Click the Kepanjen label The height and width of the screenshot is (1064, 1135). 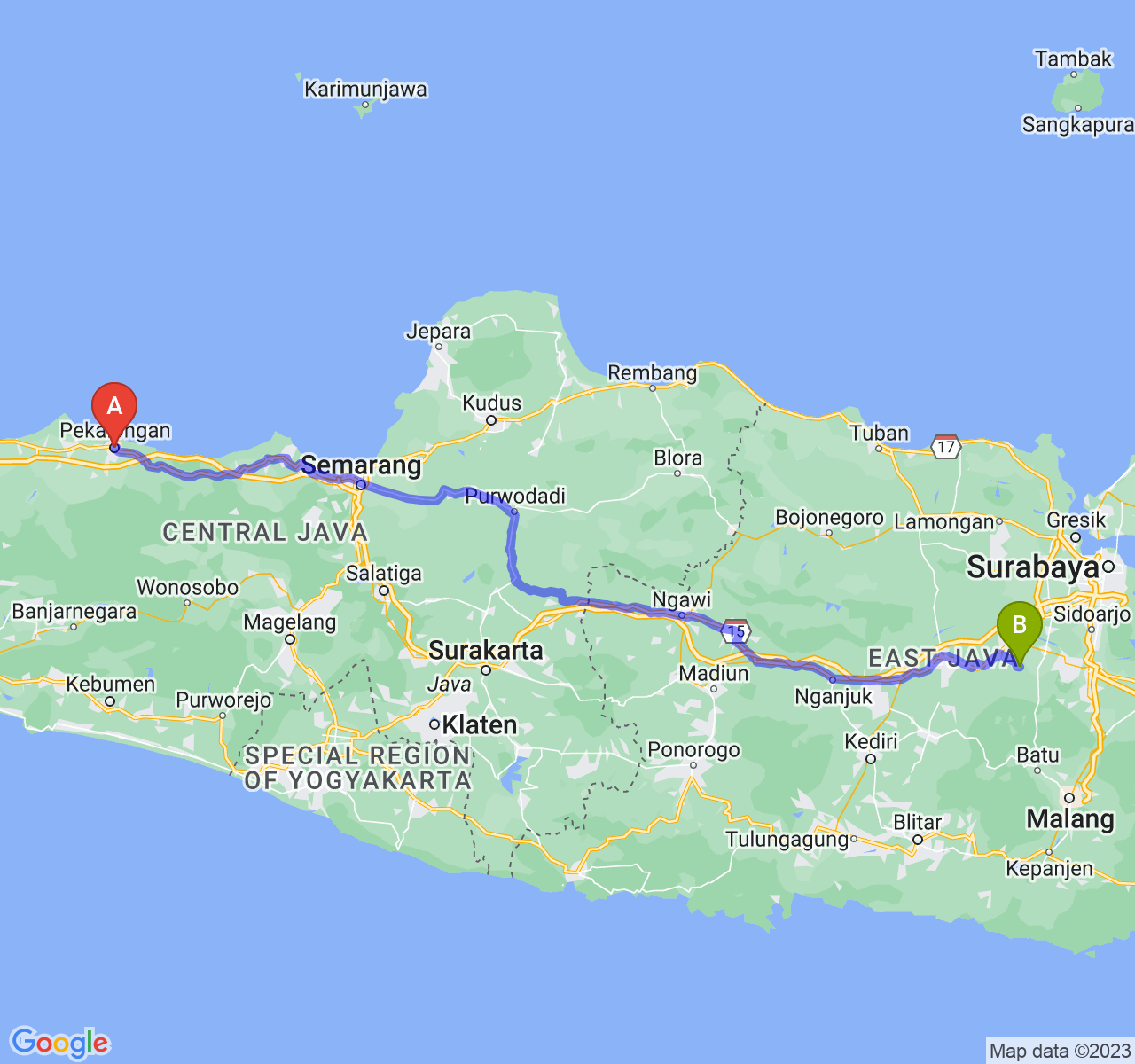coord(1049,870)
